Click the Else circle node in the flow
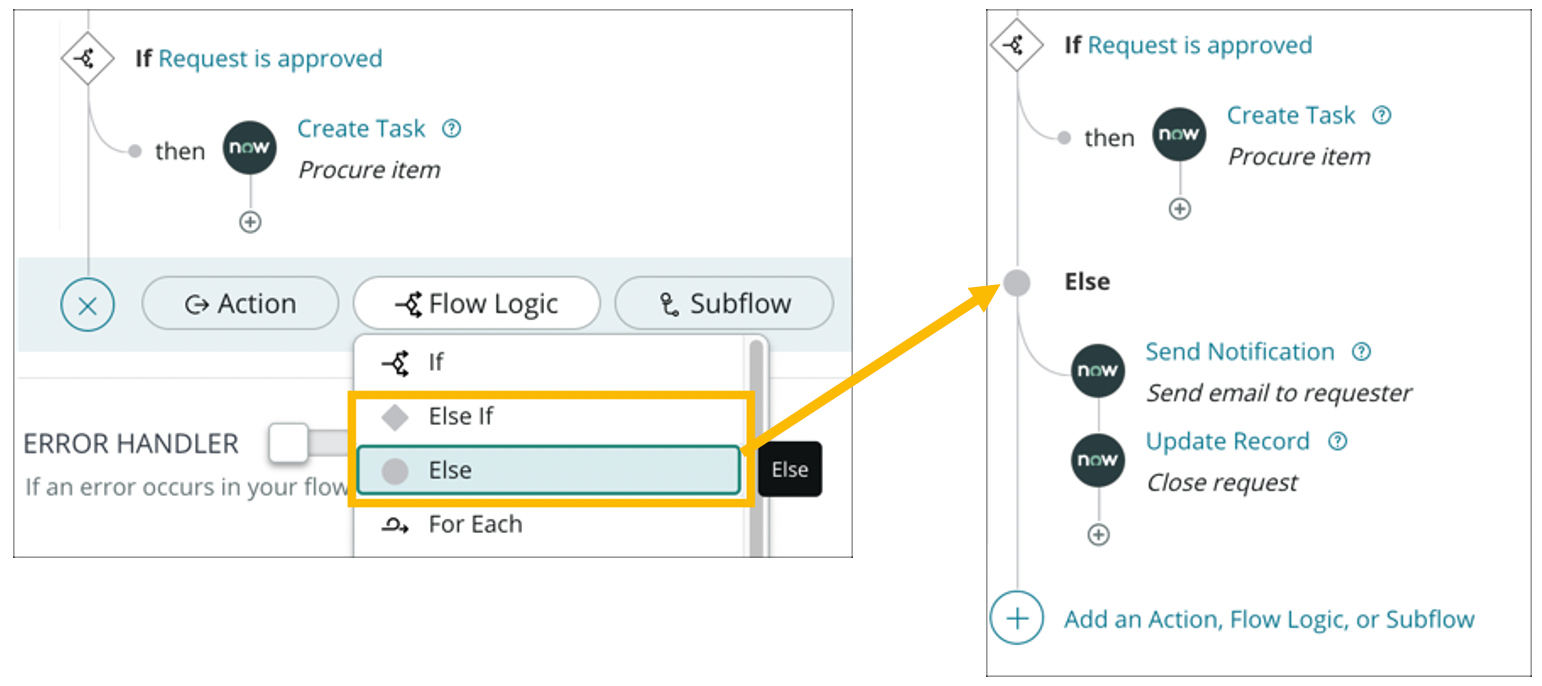1542x686 pixels. click(x=1017, y=282)
